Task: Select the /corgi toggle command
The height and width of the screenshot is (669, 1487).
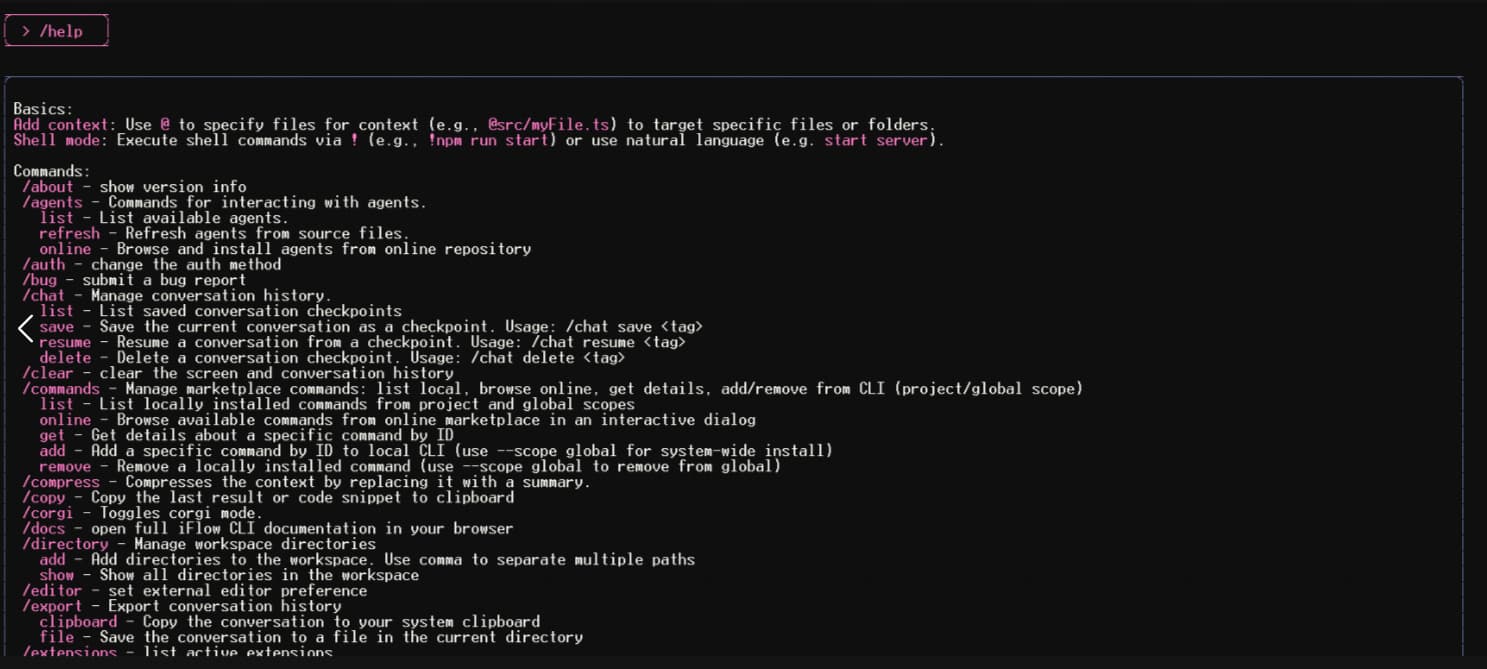Action: point(48,513)
